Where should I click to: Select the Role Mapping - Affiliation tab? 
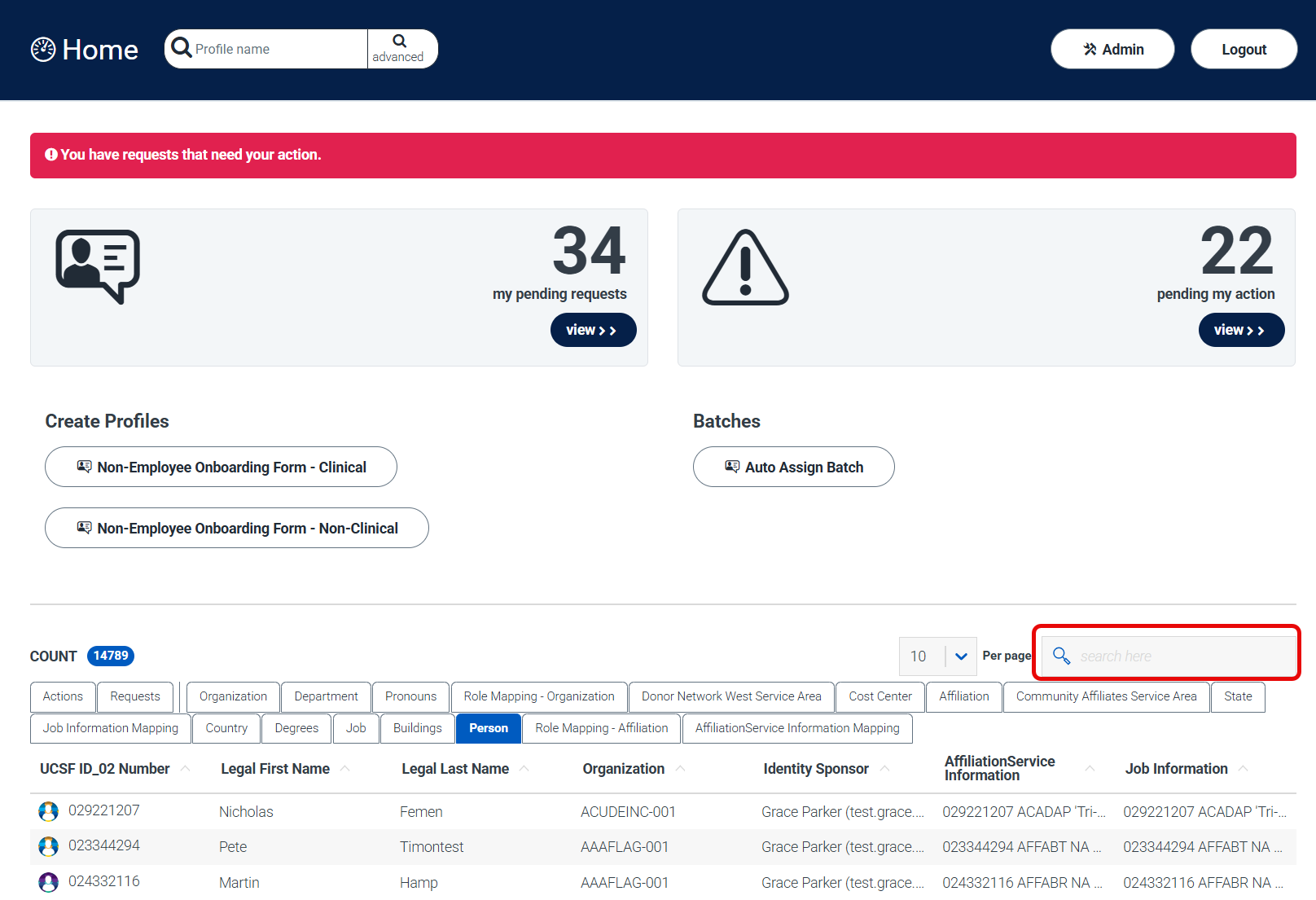pos(600,728)
